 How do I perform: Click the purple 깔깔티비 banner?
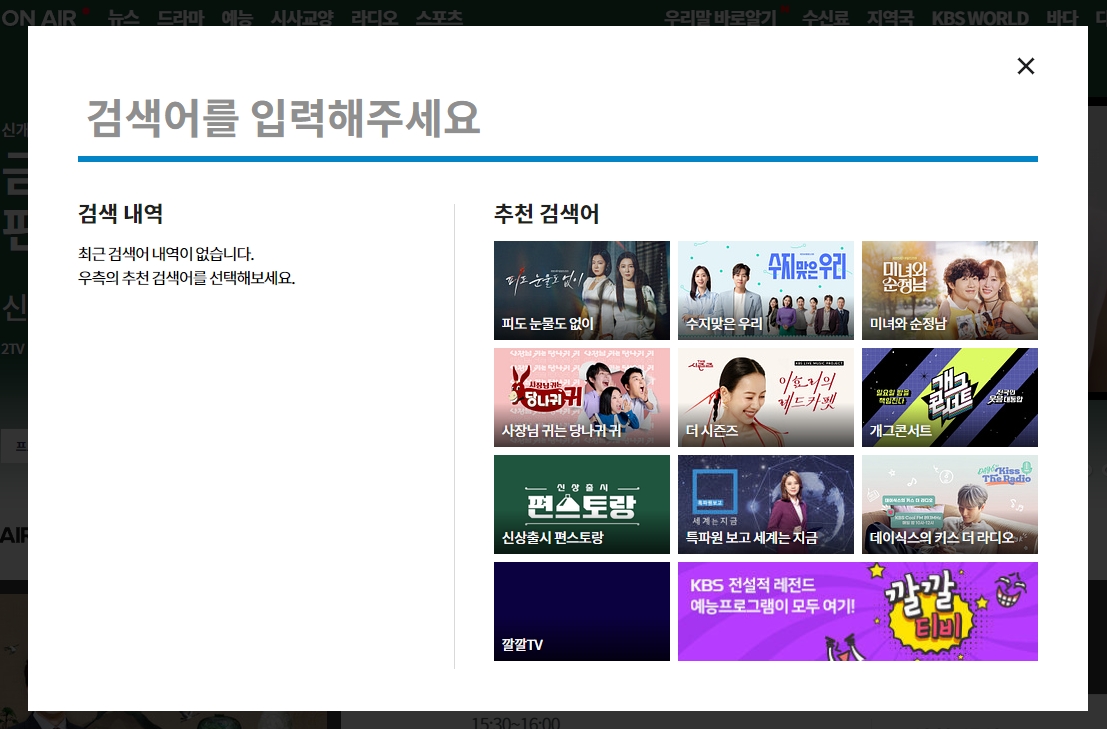point(858,611)
